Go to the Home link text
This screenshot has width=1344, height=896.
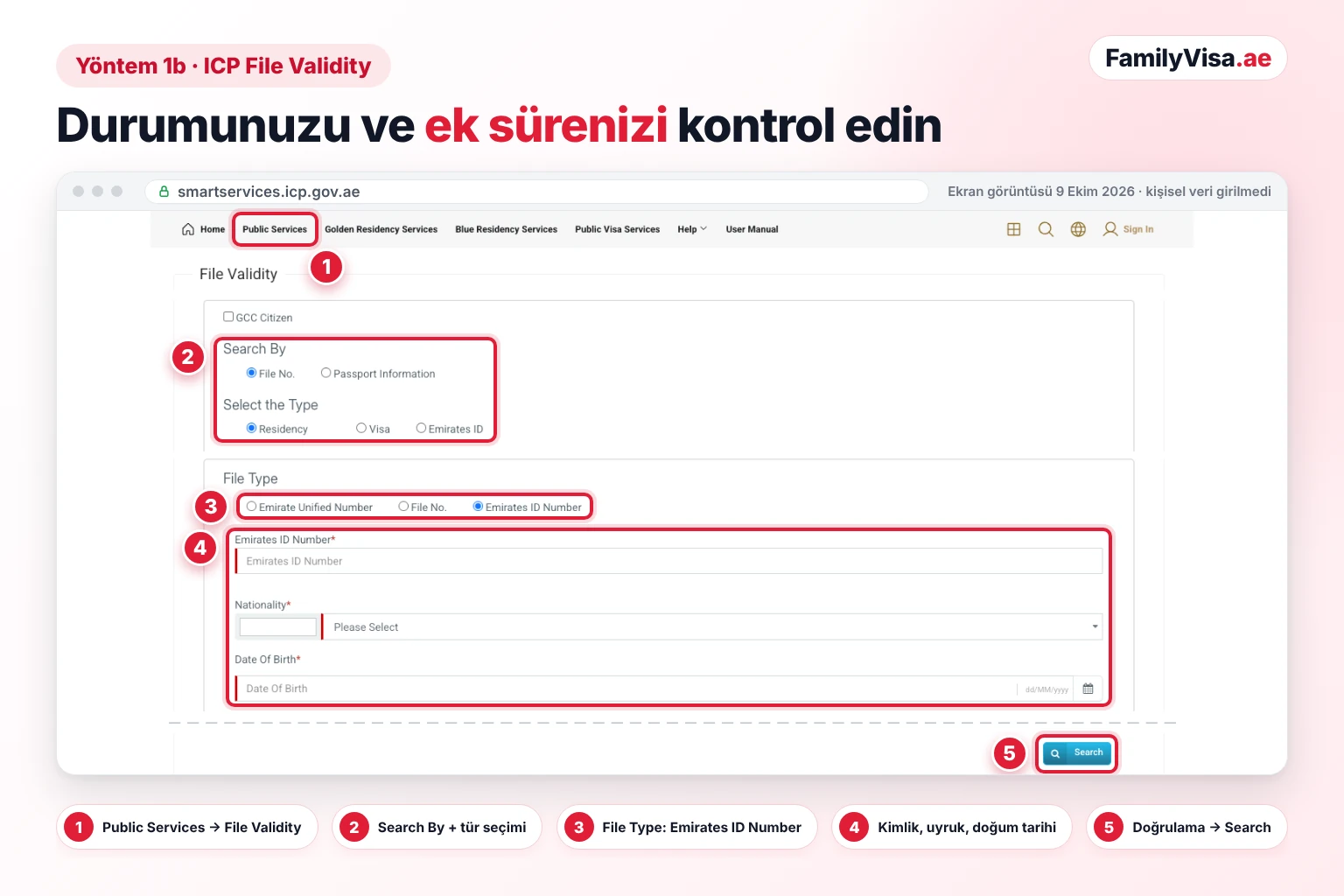(x=213, y=229)
